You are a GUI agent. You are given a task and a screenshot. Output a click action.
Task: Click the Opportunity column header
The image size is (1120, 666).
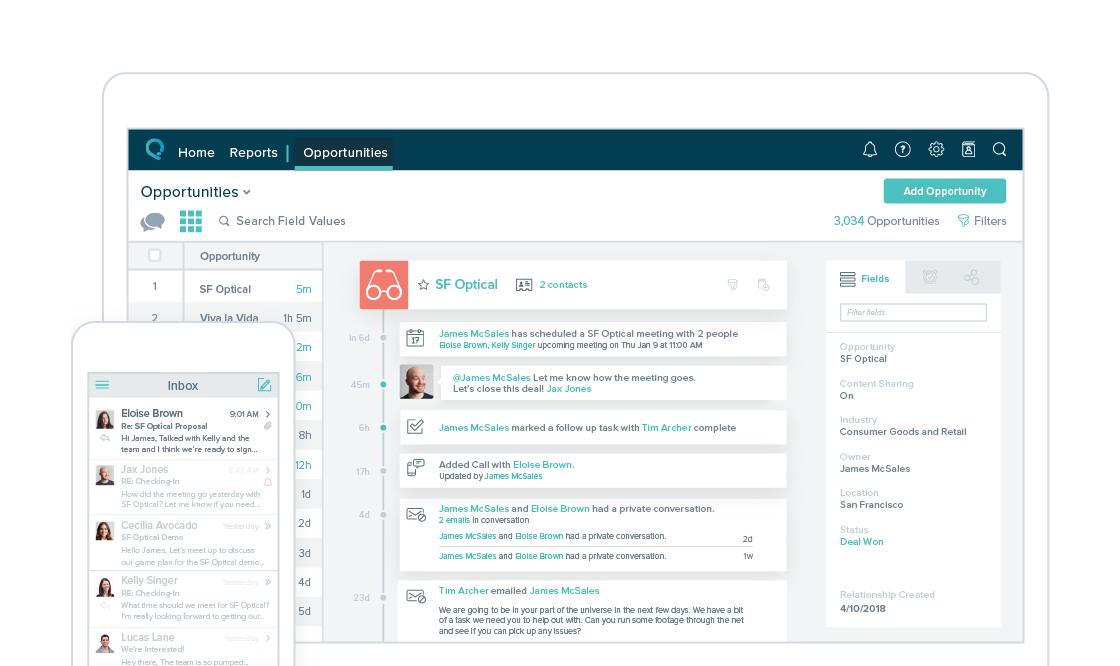229,256
